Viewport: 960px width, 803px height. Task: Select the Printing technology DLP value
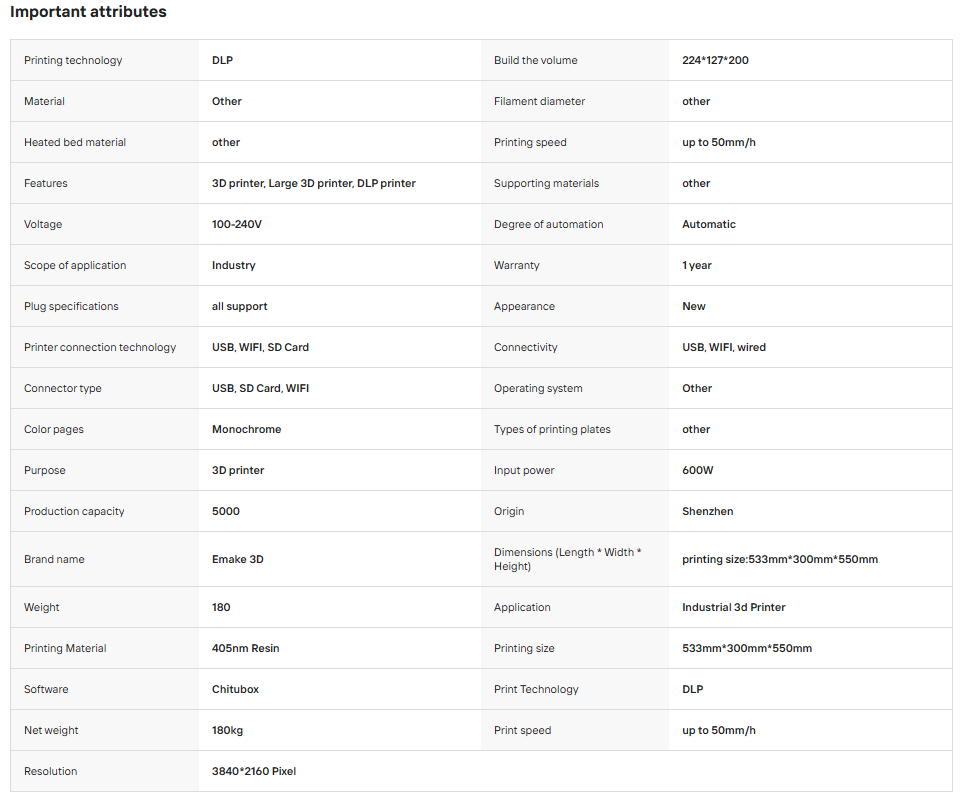(222, 60)
